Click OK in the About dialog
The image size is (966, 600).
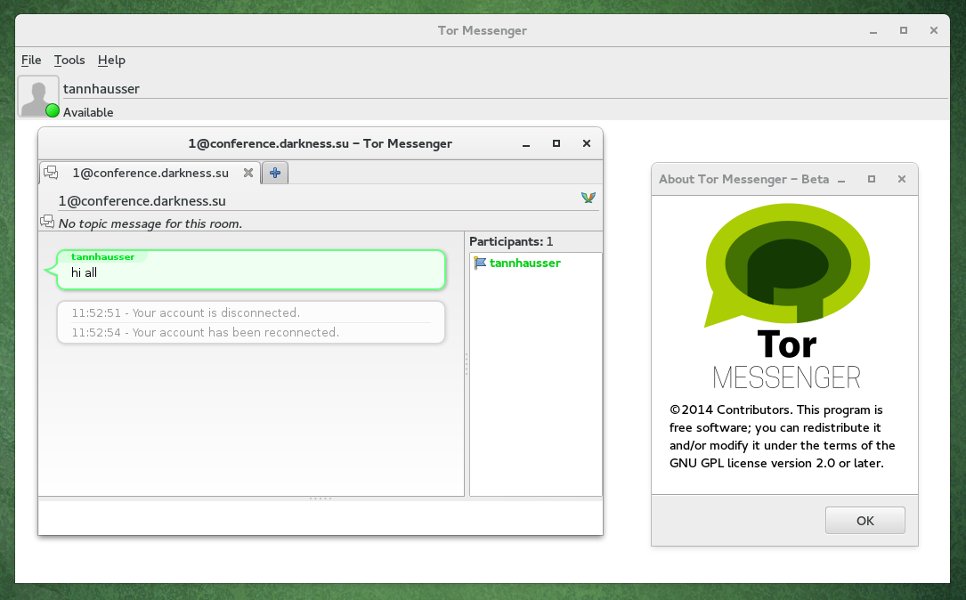tap(865, 521)
